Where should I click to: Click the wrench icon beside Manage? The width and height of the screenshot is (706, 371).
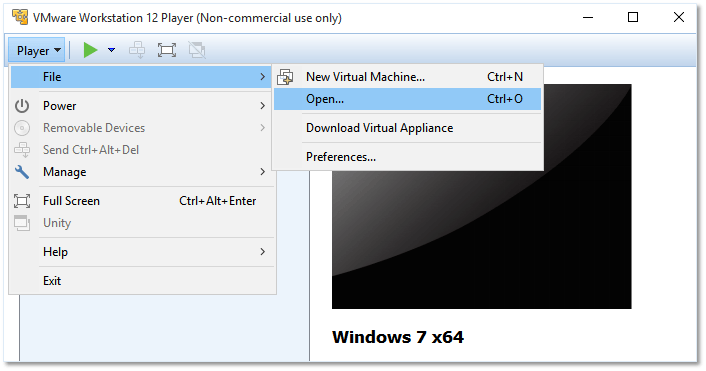22,172
